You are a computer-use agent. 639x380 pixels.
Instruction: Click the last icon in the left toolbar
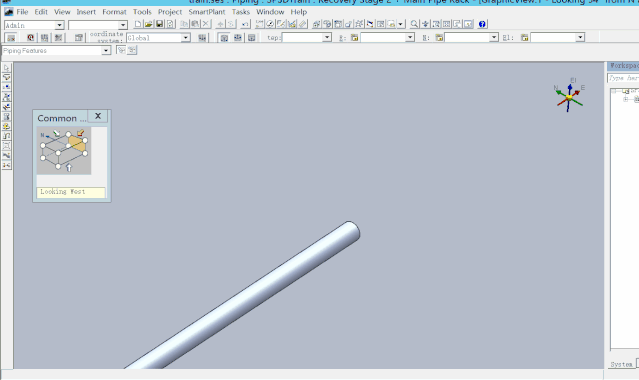[7, 165]
